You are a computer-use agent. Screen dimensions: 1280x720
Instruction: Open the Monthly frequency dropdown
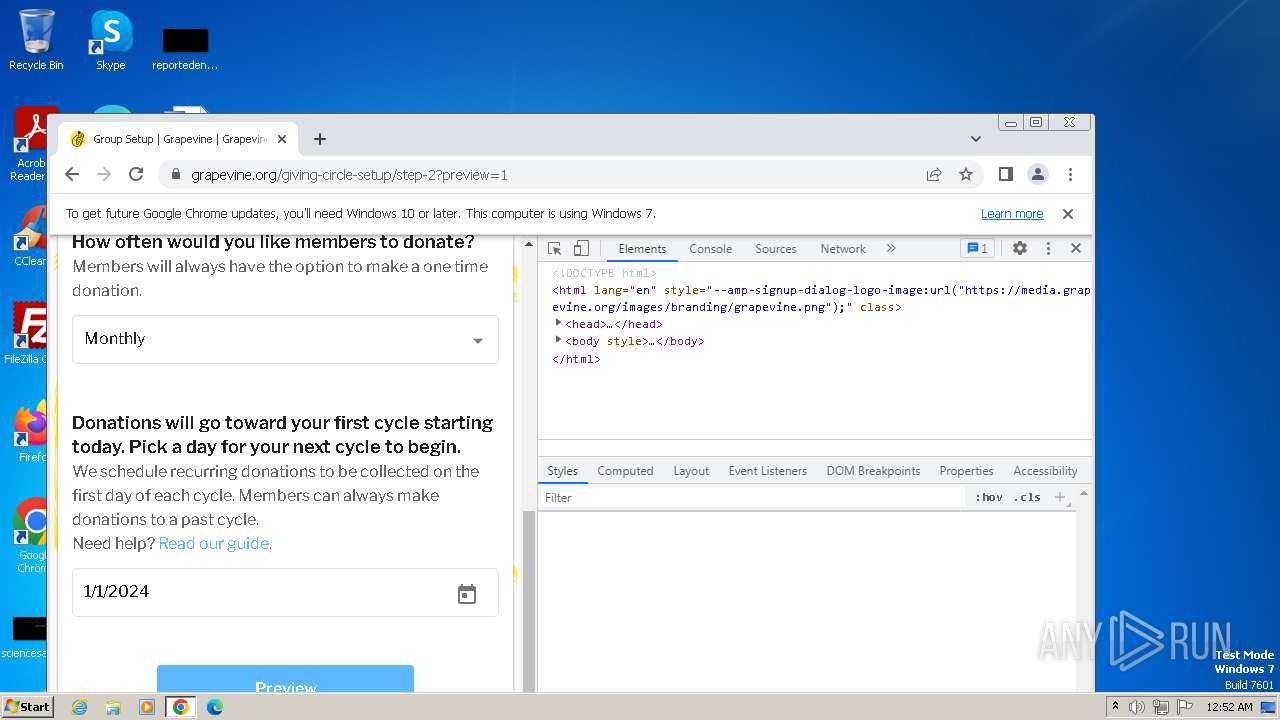pyautogui.click(x=285, y=339)
